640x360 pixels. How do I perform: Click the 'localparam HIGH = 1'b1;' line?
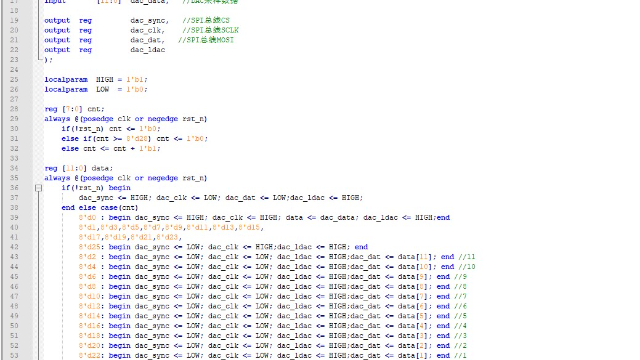(96, 80)
